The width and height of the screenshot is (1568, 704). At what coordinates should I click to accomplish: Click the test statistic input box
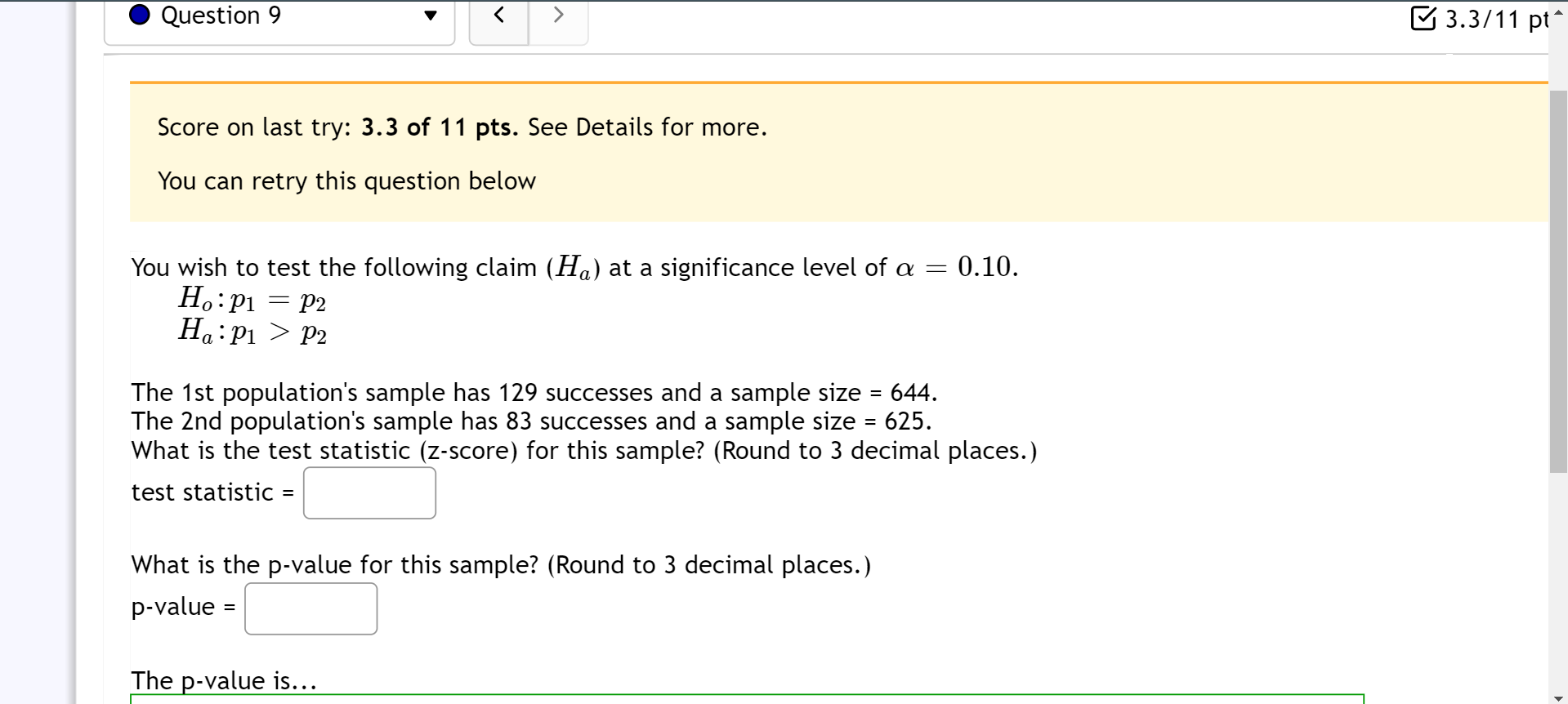coord(369,492)
